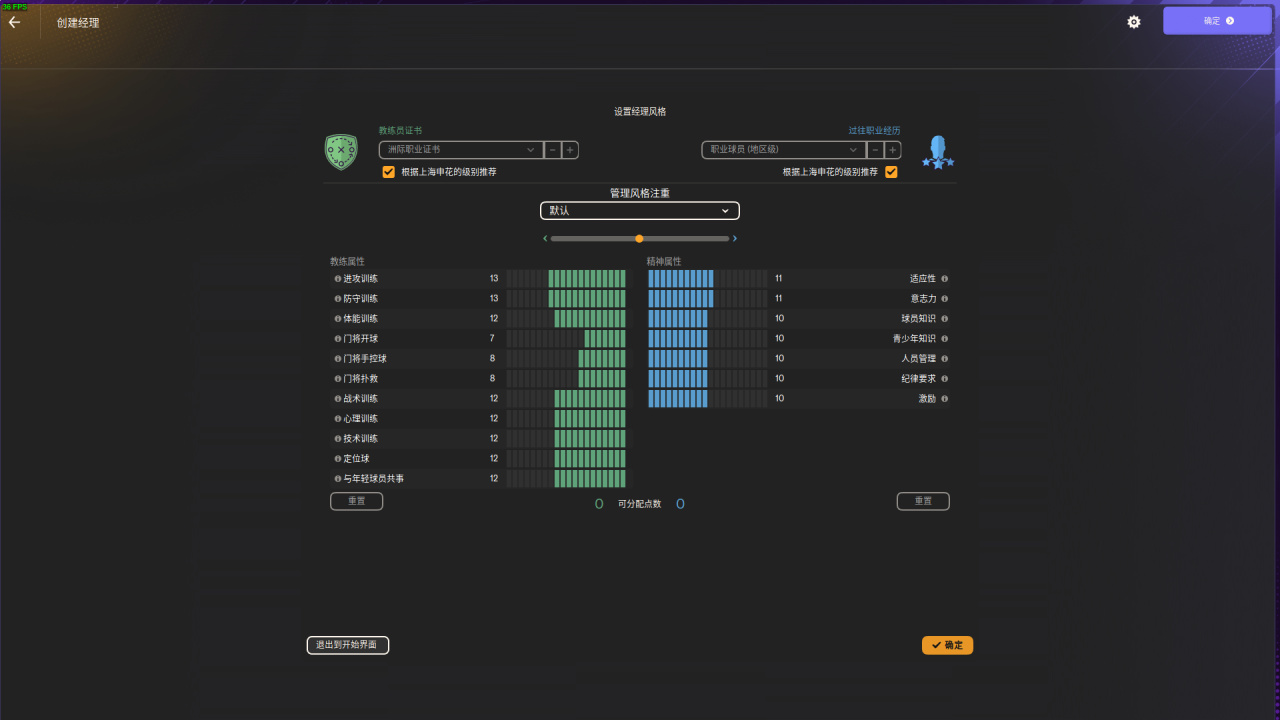The height and width of the screenshot is (720, 1280).
Task: Show info for 青少年知识 attribute
Action: tap(944, 339)
